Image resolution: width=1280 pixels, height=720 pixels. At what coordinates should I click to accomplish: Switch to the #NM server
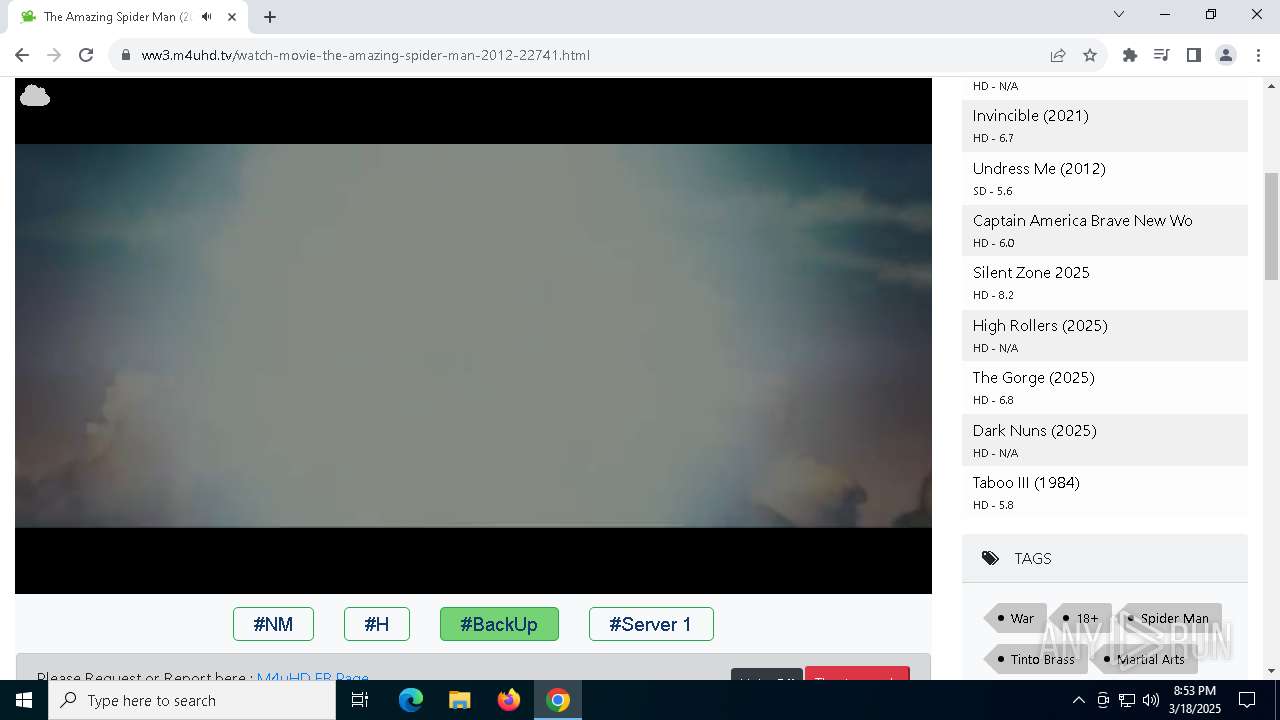(273, 624)
